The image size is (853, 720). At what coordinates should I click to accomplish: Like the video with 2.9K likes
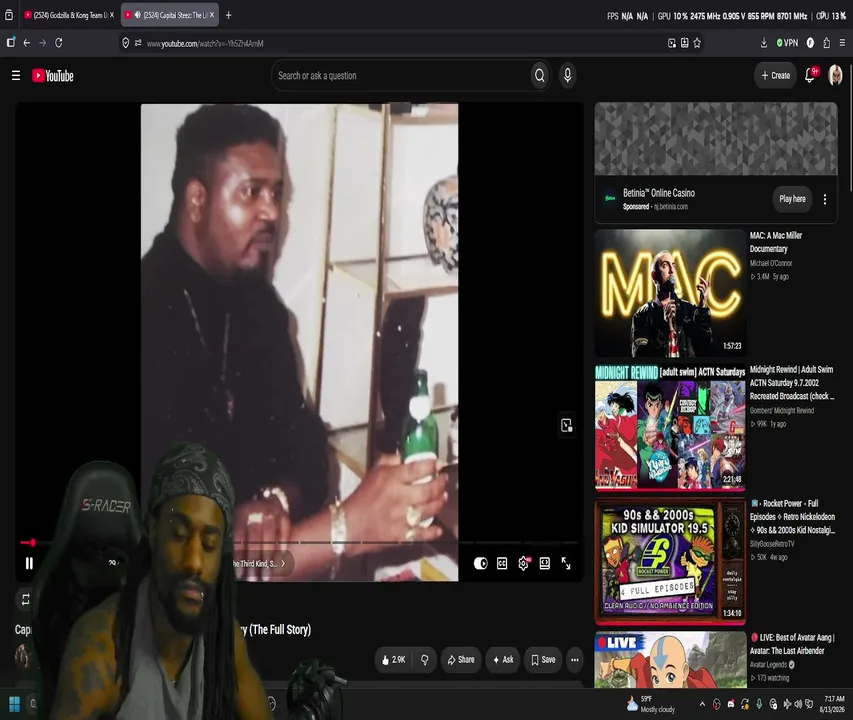coord(393,660)
